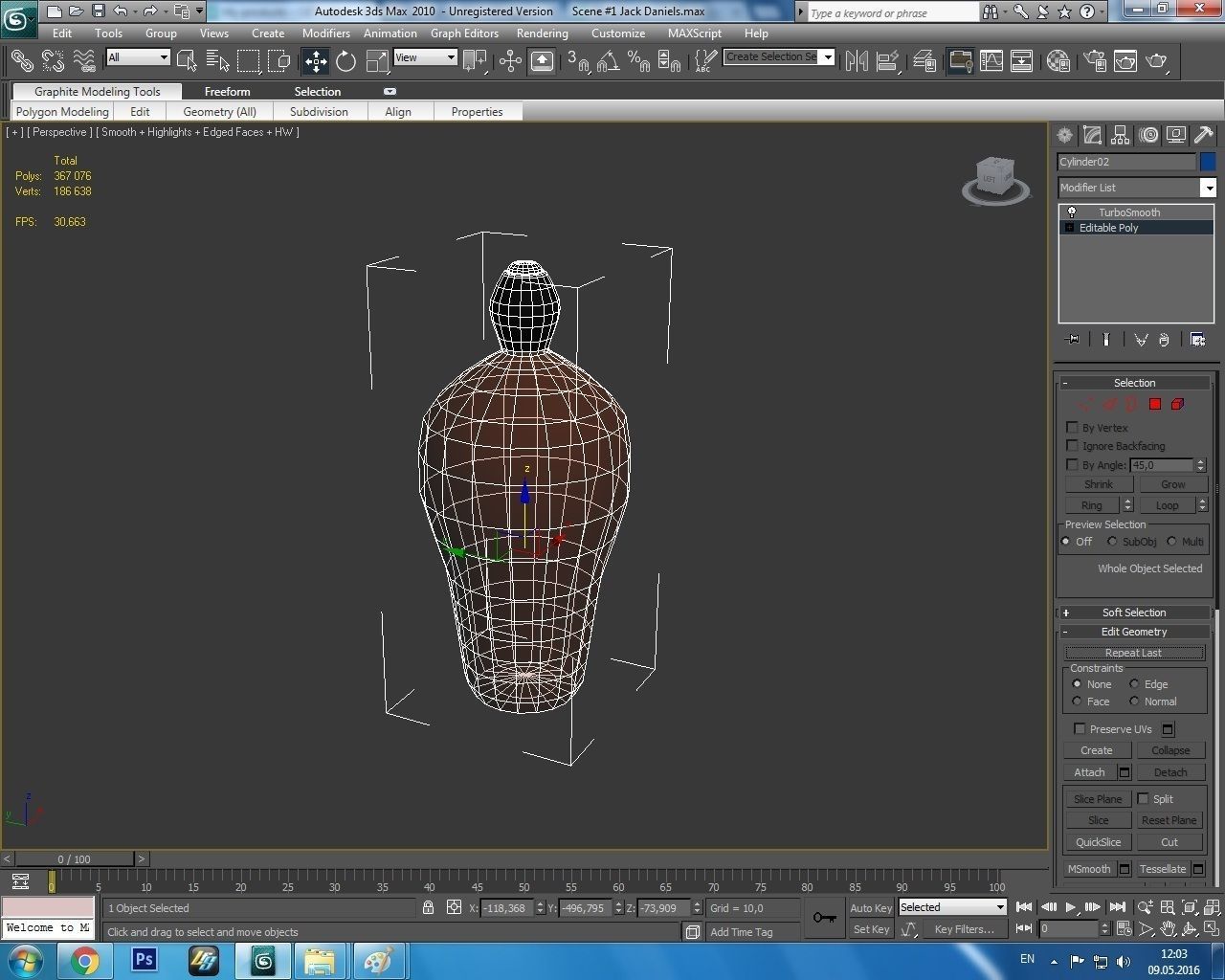
Task: Activate Select and Move tool
Action: click(316, 61)
